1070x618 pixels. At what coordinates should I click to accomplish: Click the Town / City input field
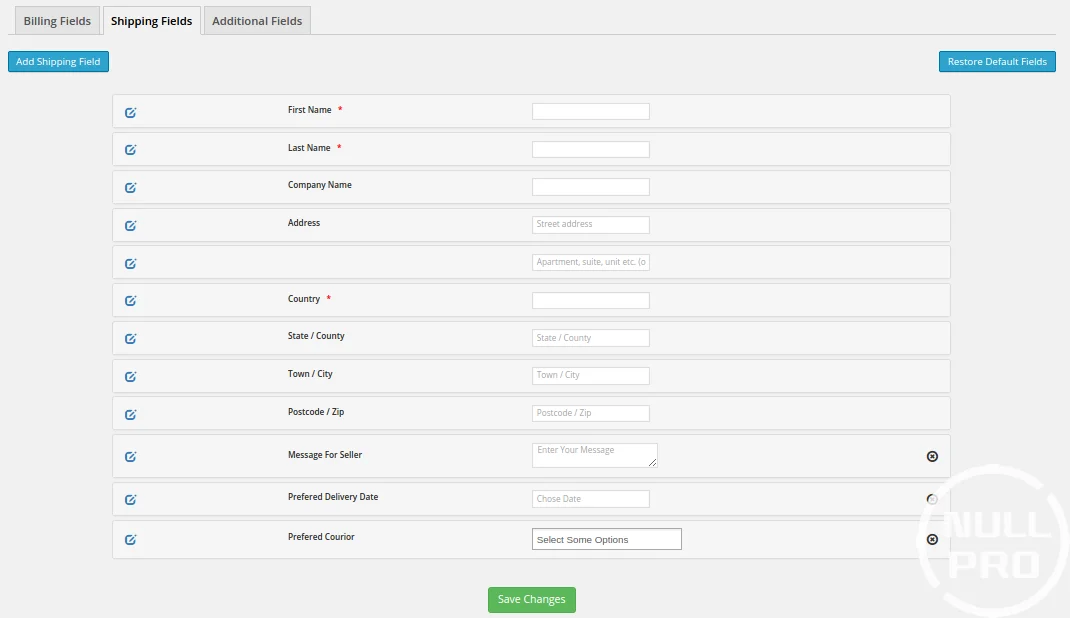click(x=590, y=376)
